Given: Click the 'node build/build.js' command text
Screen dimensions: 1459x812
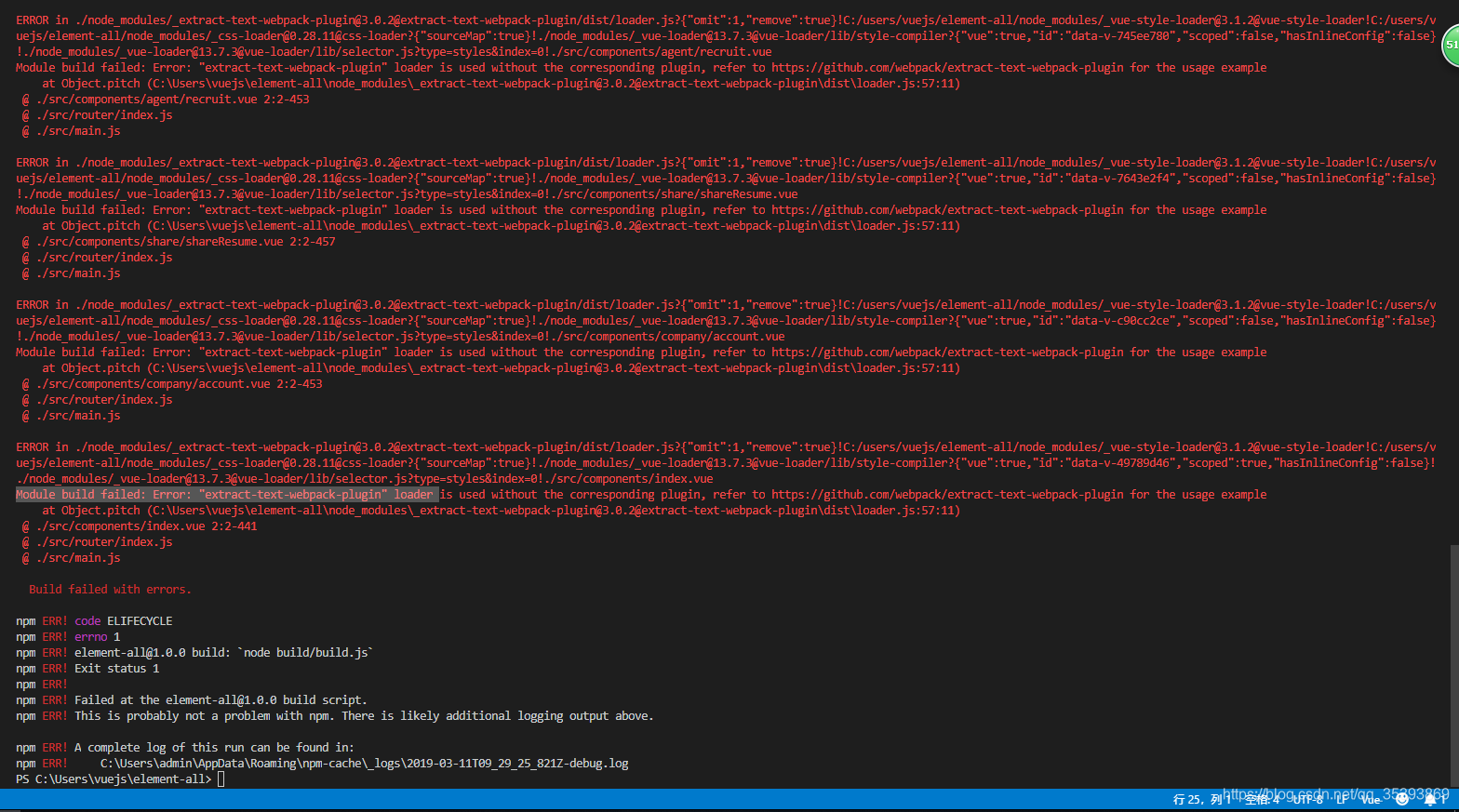Looking at the screenshot, I should coord(306,653).
